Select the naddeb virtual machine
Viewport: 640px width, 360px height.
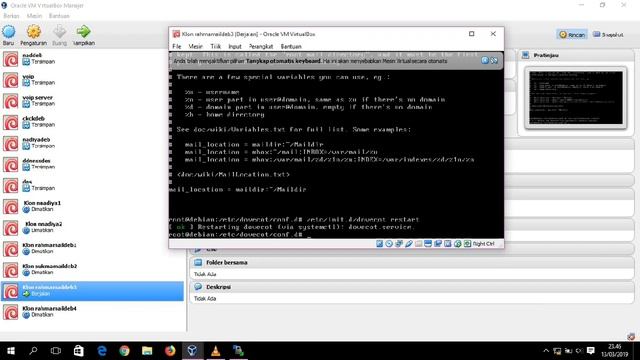point(93,59)
